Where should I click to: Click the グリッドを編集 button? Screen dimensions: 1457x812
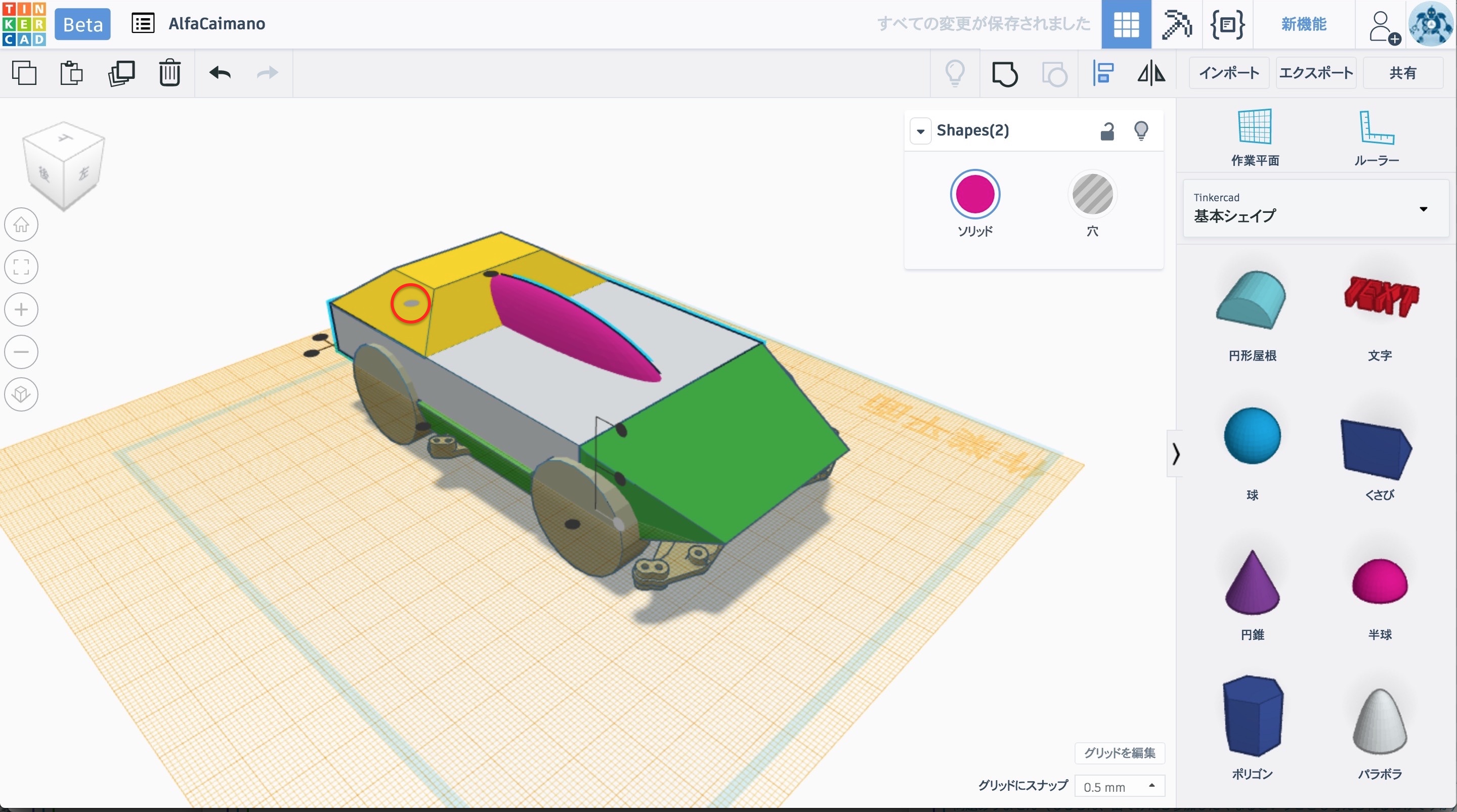click(1120, 753)
